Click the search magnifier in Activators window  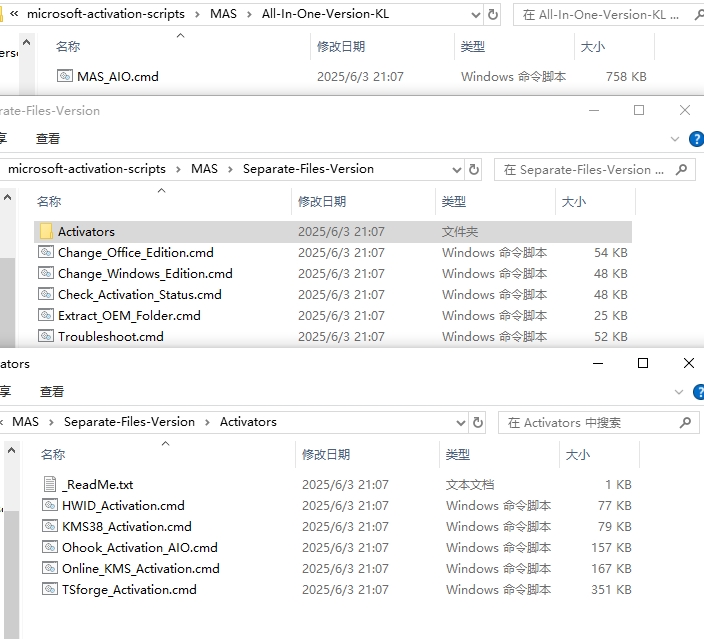[x=686, y=423]
